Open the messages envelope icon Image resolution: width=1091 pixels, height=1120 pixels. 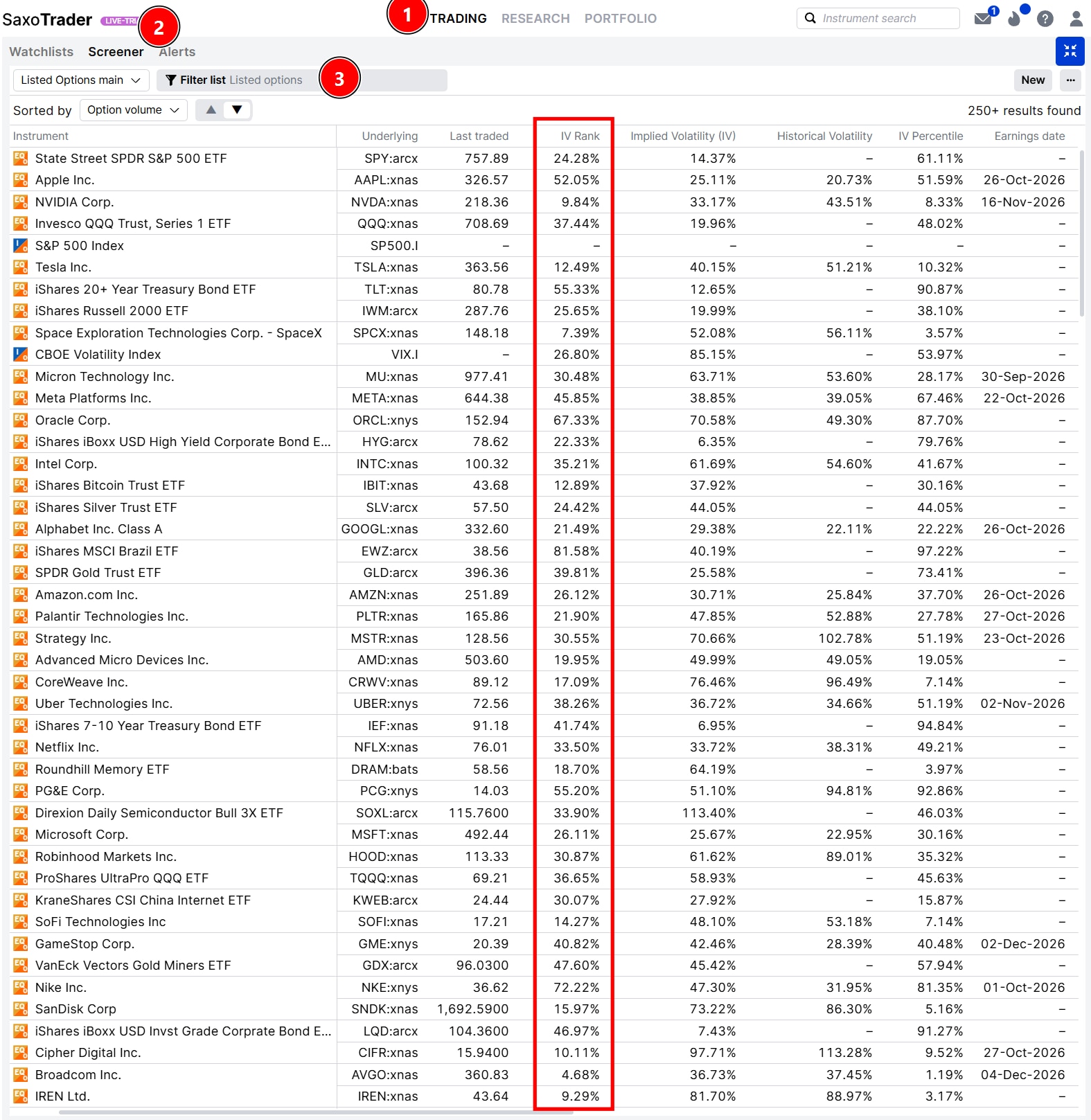(x=983, y=19)
